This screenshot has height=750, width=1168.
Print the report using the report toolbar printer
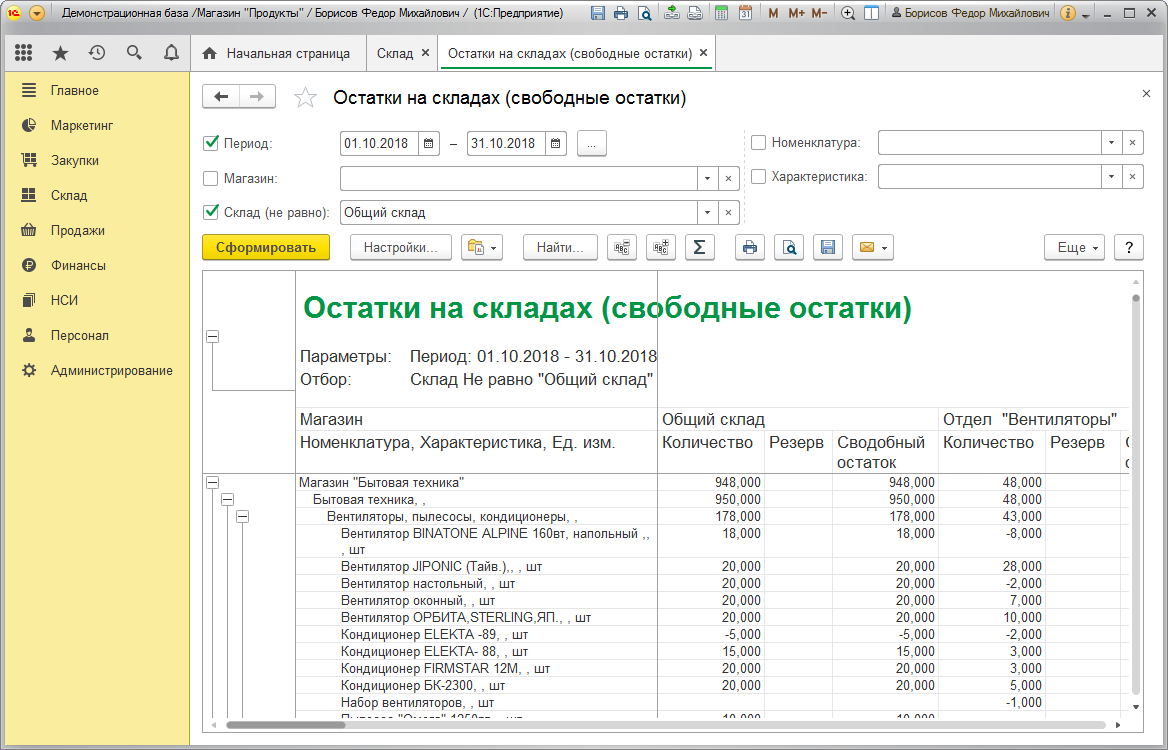749,247
